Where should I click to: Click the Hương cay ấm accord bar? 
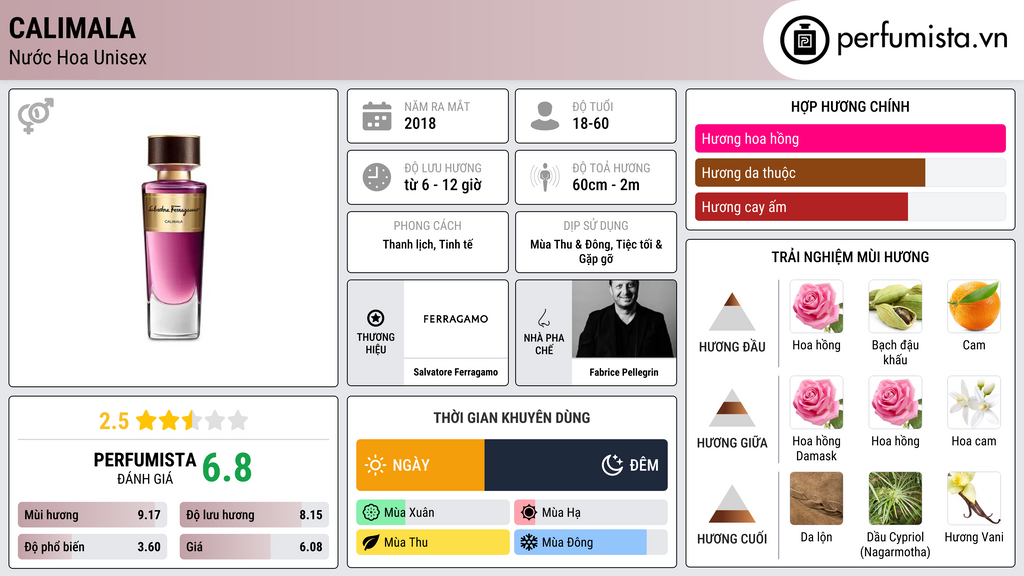click(850, 207)
